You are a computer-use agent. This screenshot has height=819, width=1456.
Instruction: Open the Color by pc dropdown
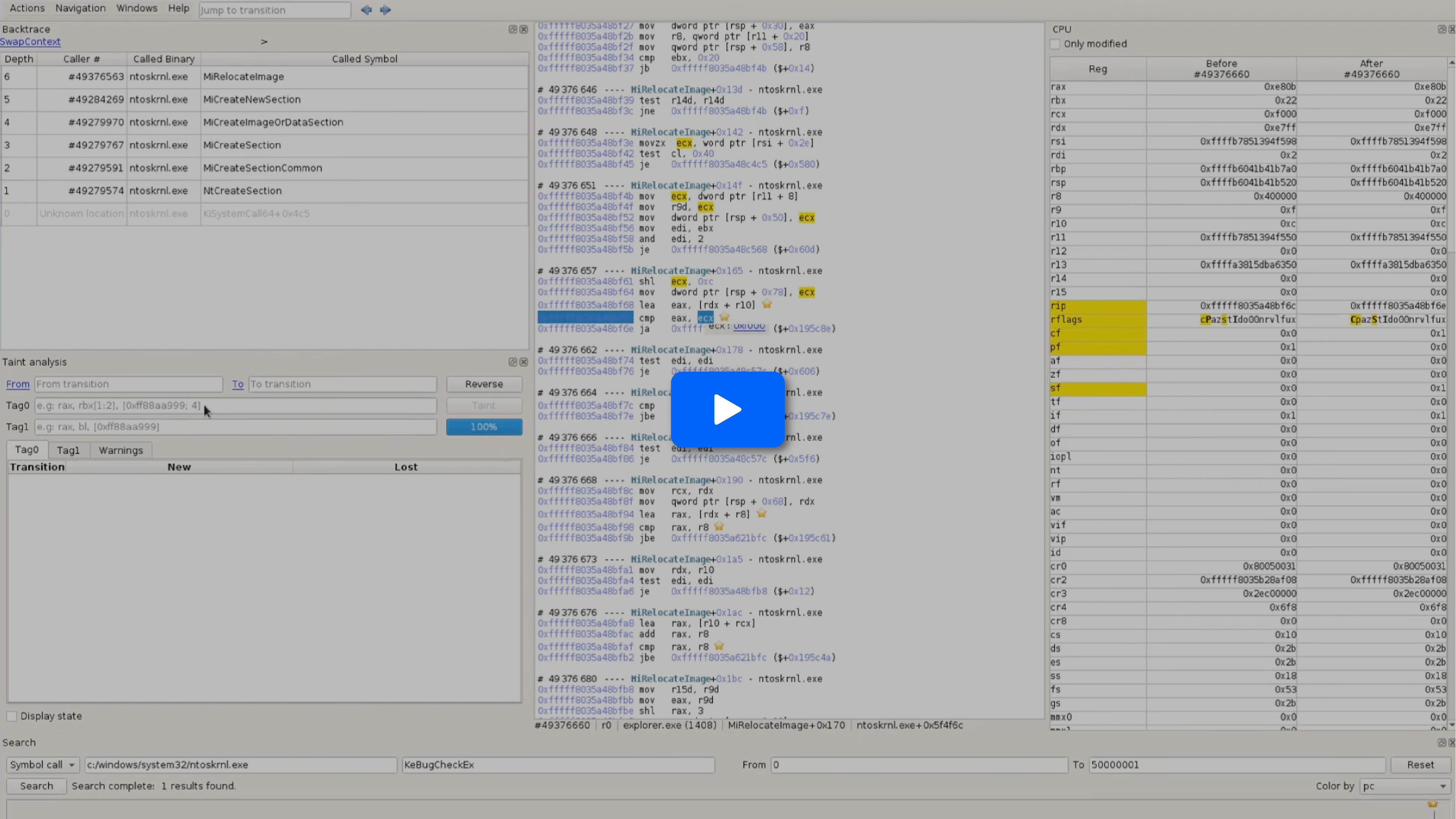click(x=1405, y=786)
